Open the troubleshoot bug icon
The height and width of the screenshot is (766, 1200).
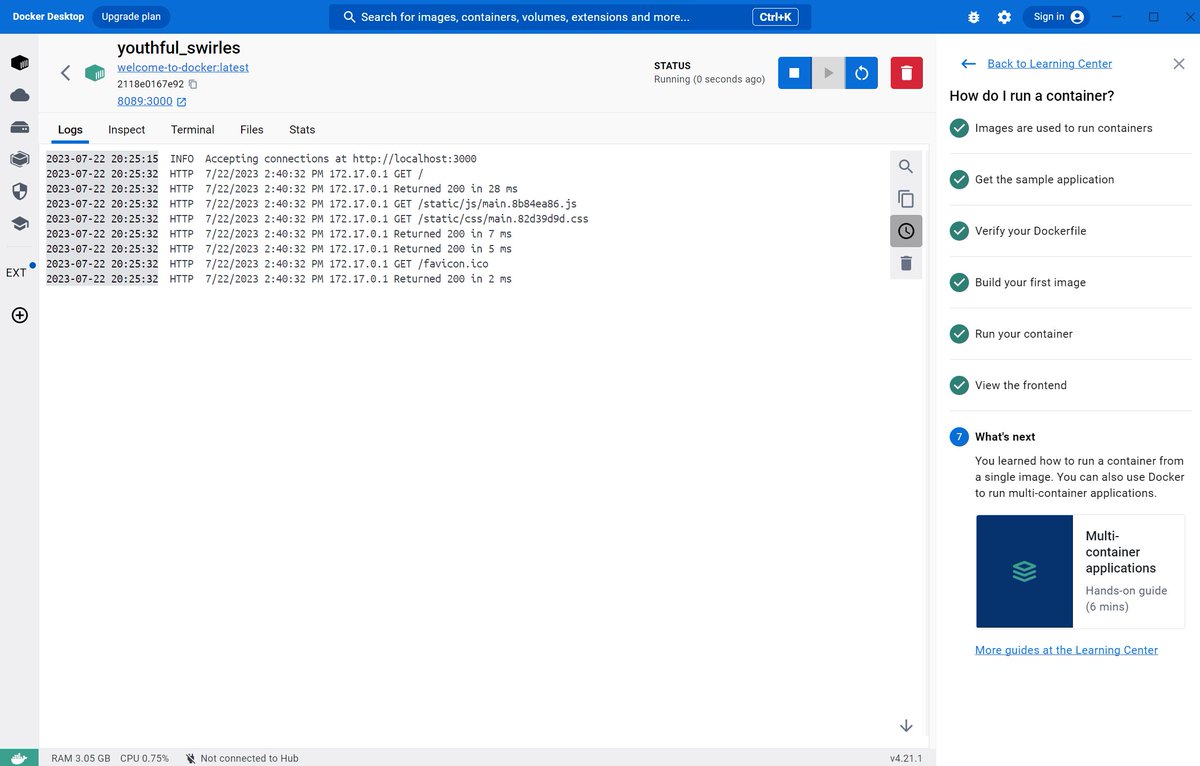coord(974,17)
